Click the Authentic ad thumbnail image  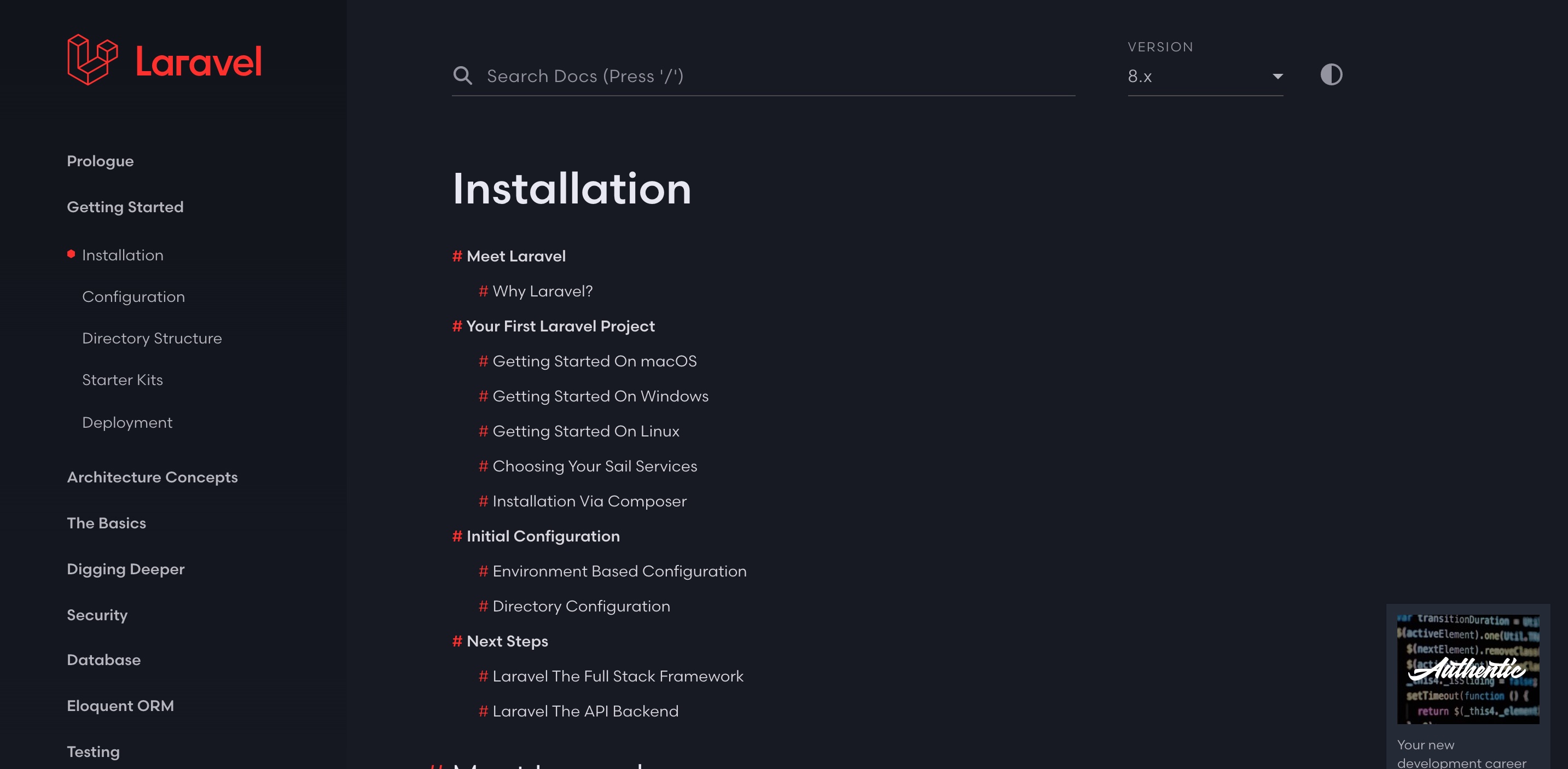pyautogui.click(x=1467, y=668)
